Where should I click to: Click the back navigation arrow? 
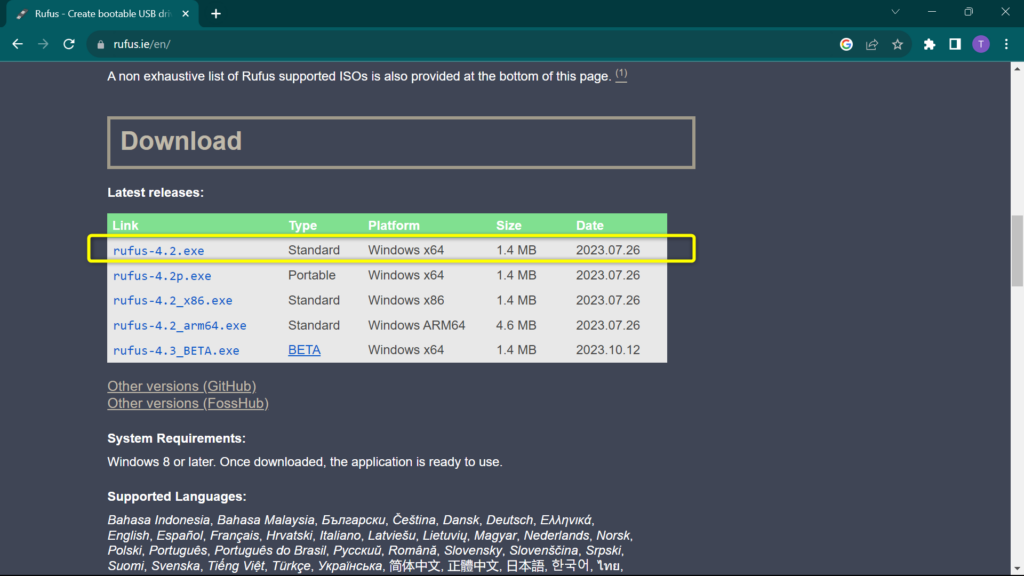click(17, 44)
